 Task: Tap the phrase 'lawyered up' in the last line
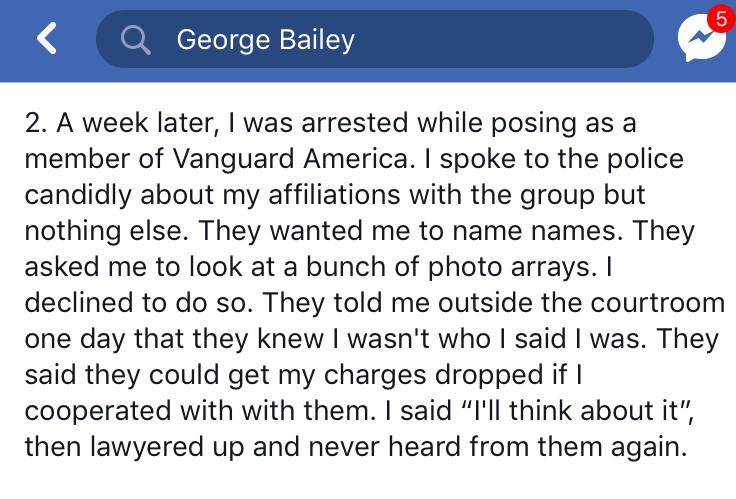(x=167, y=447)
